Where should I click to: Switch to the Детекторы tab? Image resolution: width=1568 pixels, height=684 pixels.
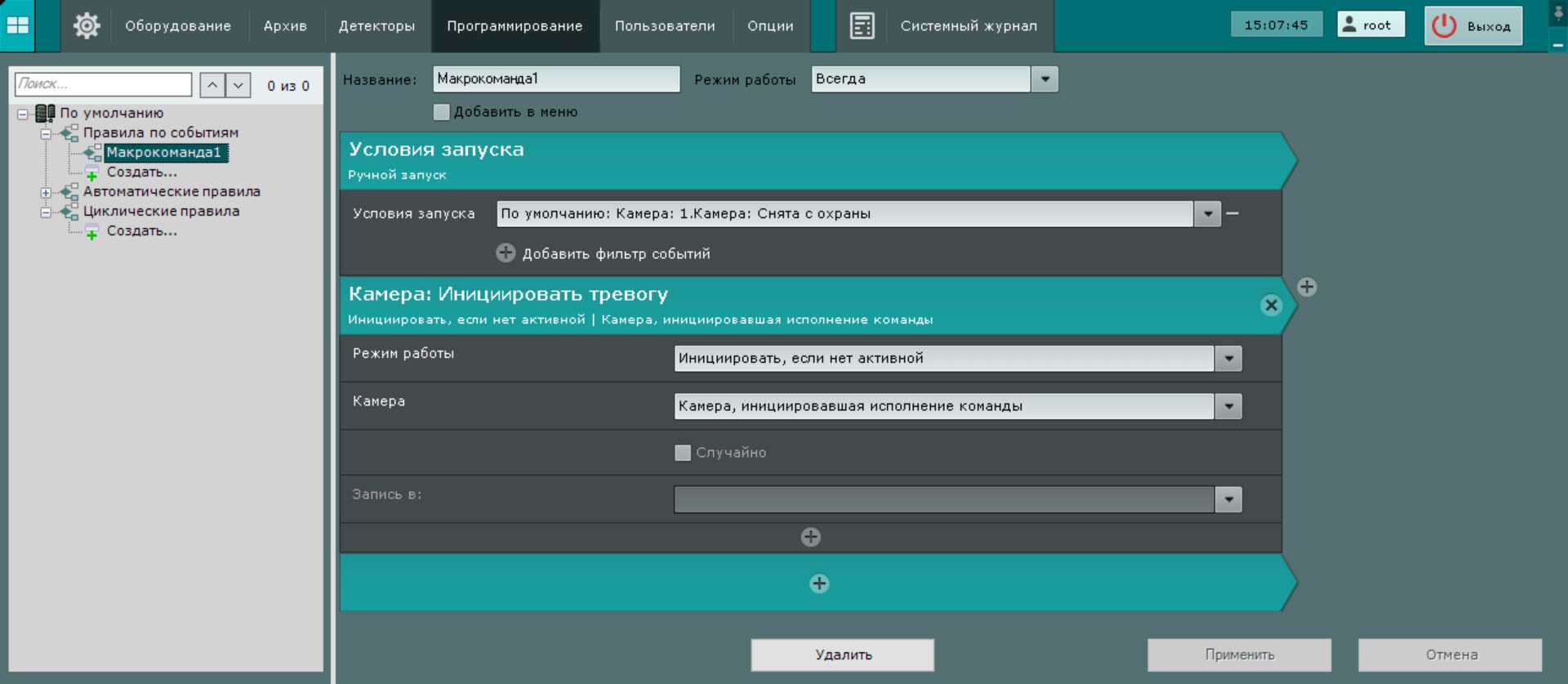tap(376, 26)
